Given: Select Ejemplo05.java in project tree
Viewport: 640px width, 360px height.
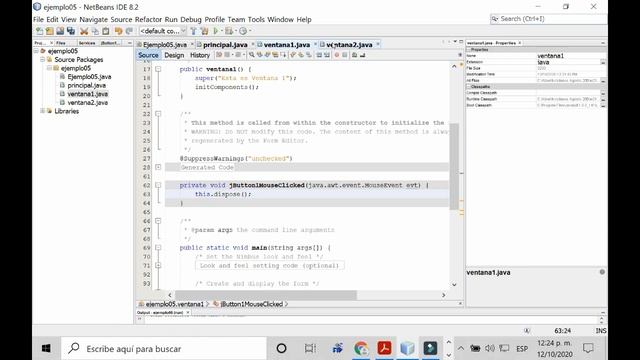Looking at the screenshot, I should (89, 77).
